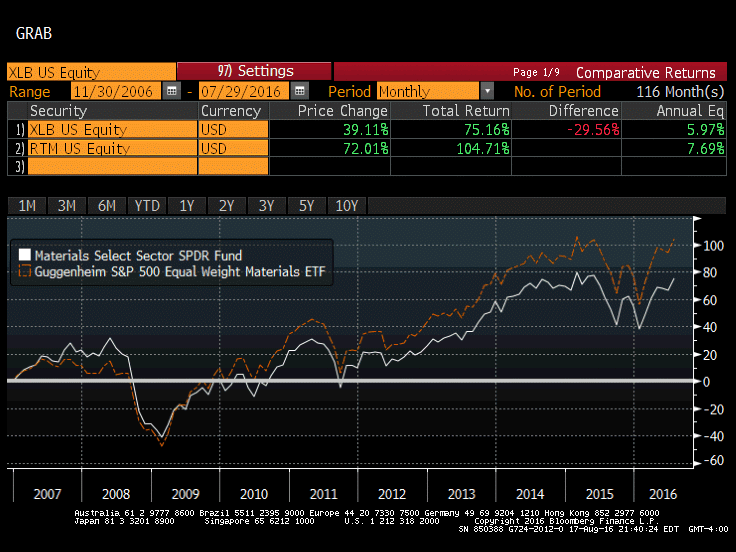
Task: Click the Comparative Returns title
Action: point(645,72)
